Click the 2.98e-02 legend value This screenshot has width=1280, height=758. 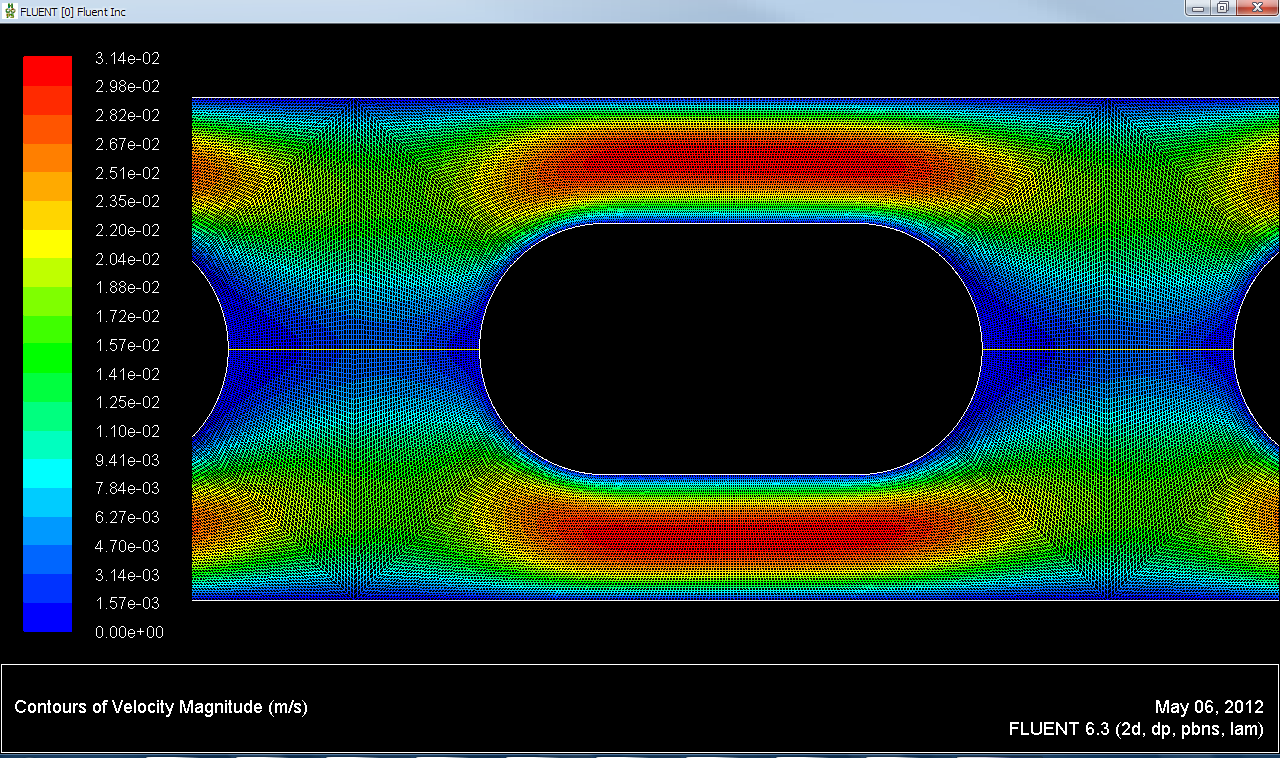pos(128,87)
